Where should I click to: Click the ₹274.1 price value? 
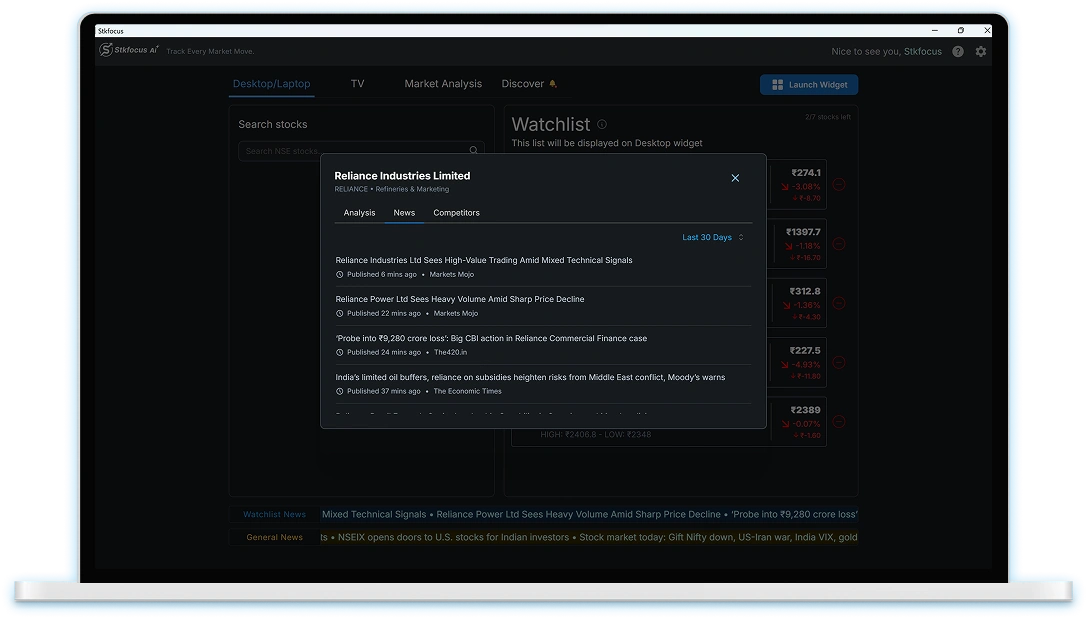(x=806, y=173)
